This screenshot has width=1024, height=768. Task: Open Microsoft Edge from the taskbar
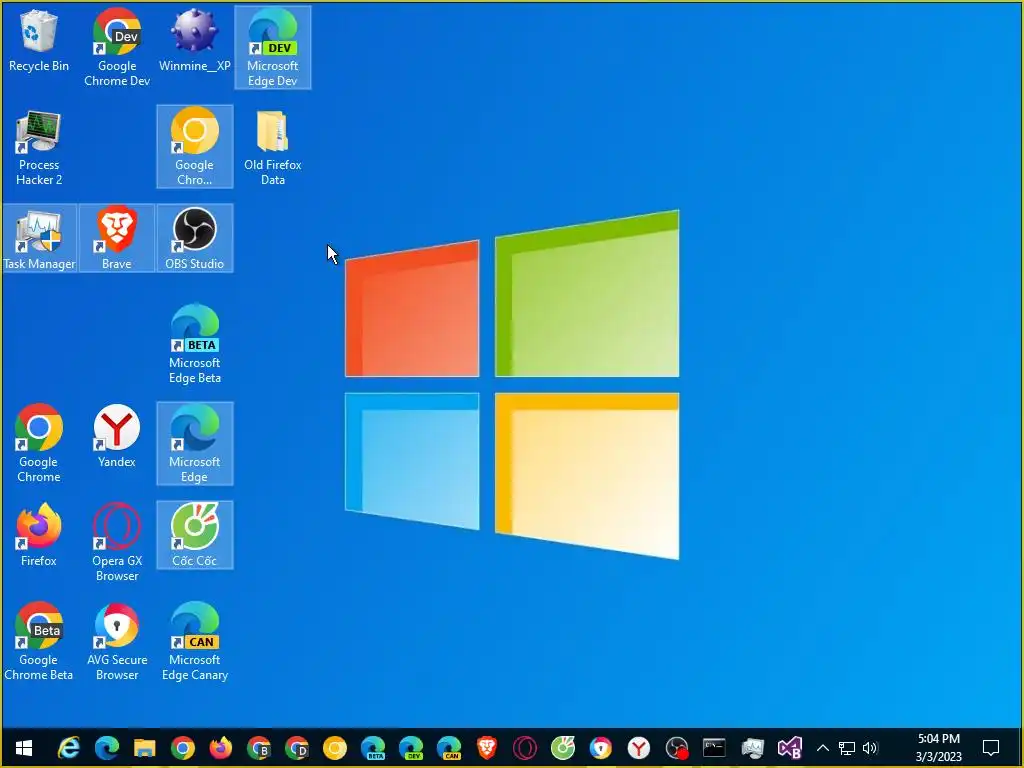[x=107, y=748]
